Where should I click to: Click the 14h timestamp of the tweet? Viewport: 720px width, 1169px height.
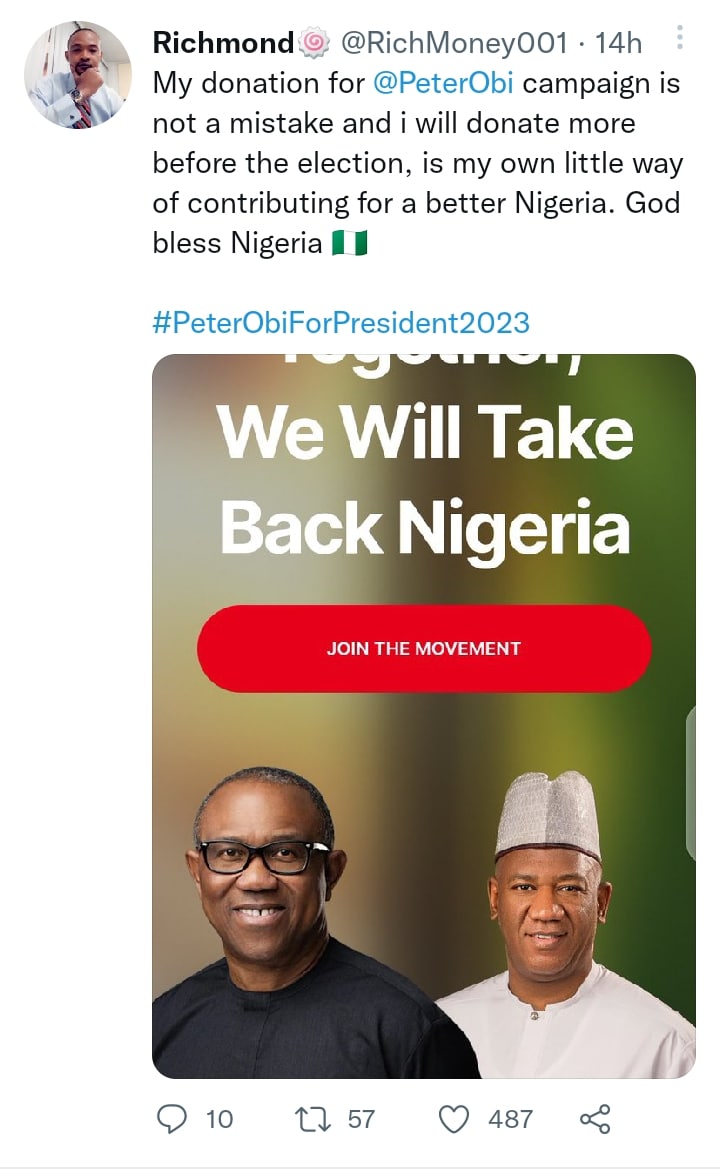[x=618, y=43]
